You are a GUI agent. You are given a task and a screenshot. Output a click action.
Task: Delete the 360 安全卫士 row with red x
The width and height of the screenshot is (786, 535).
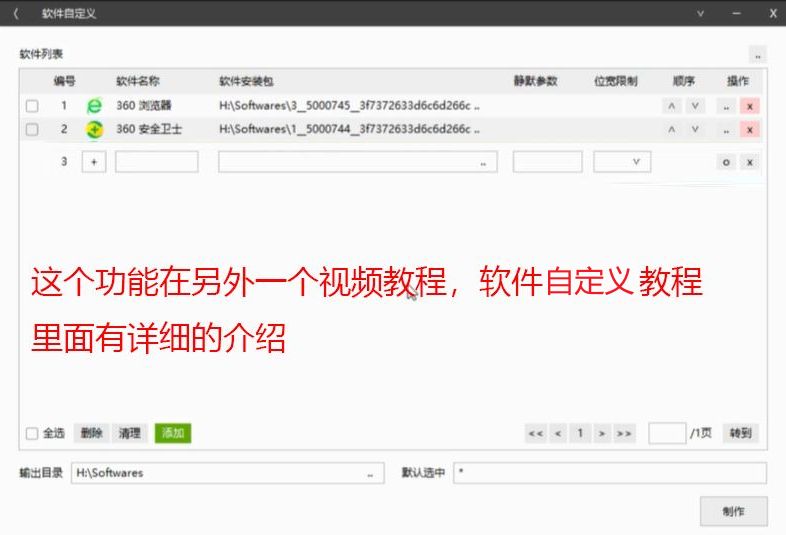pos(749,129)
